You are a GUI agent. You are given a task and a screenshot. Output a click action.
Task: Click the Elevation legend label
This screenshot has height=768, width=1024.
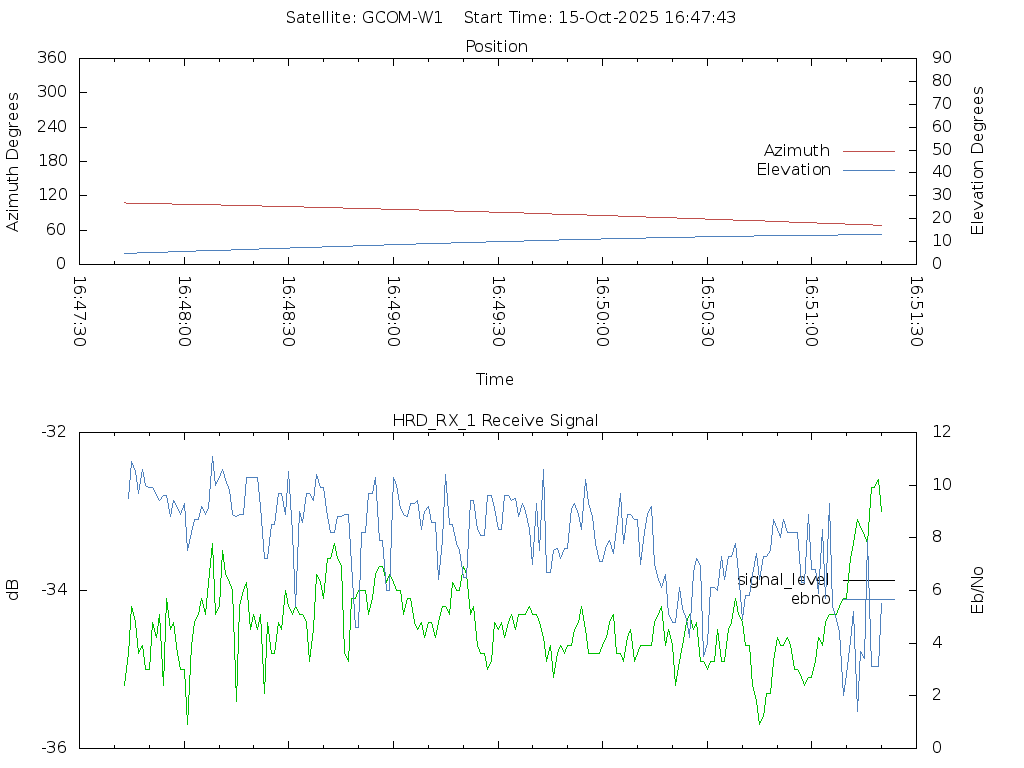click(x=793, y=170)
